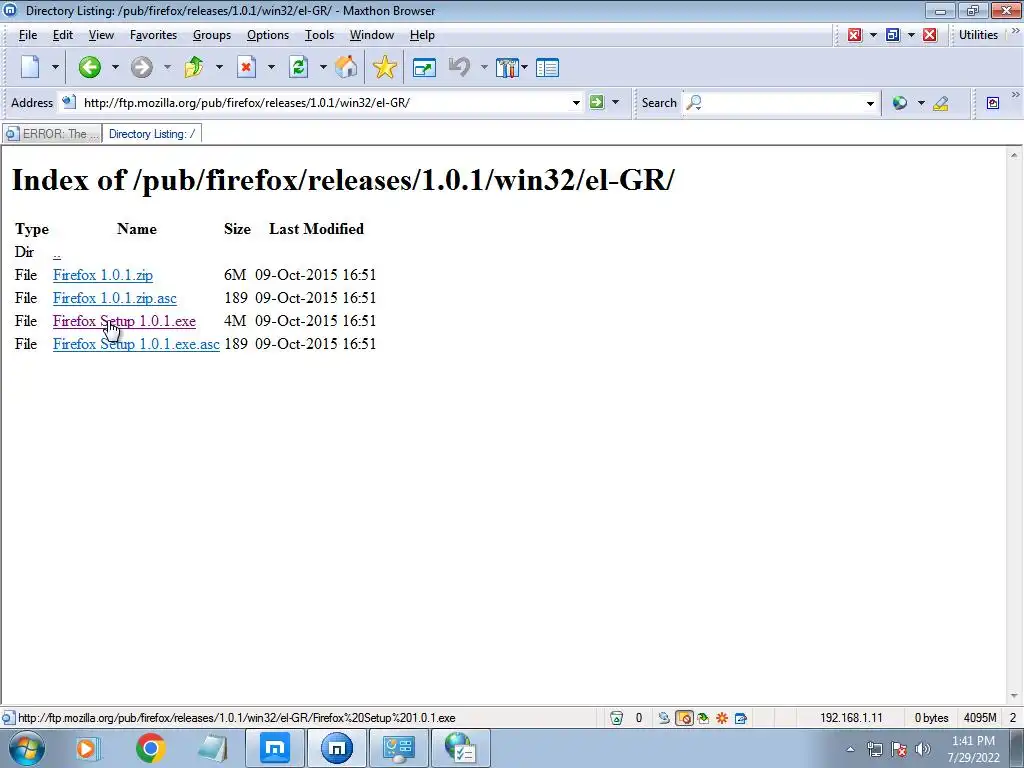Click the close-tab red X icon in menu bar
Viewport: 1024px width, 768px height.
point(854,35)
